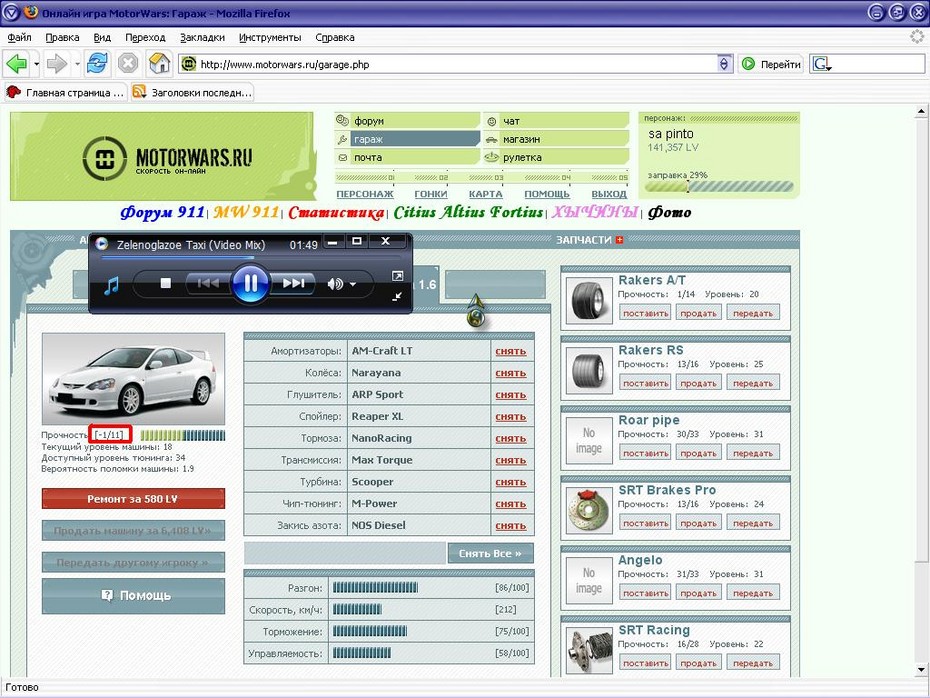Reload the page with refresh icon
This screenshot has width=930, height=698.
coord(97,63)
